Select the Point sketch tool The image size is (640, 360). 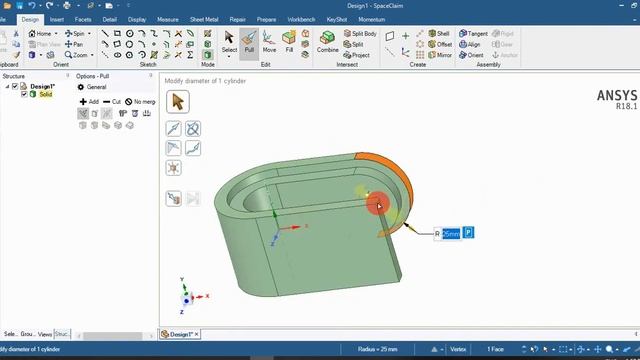click(154, 44)
